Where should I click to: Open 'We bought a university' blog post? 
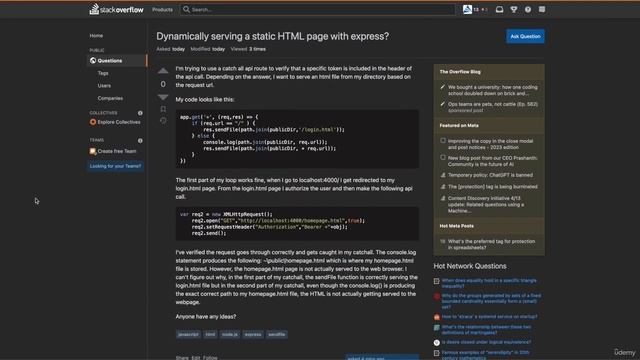[493, 90]
